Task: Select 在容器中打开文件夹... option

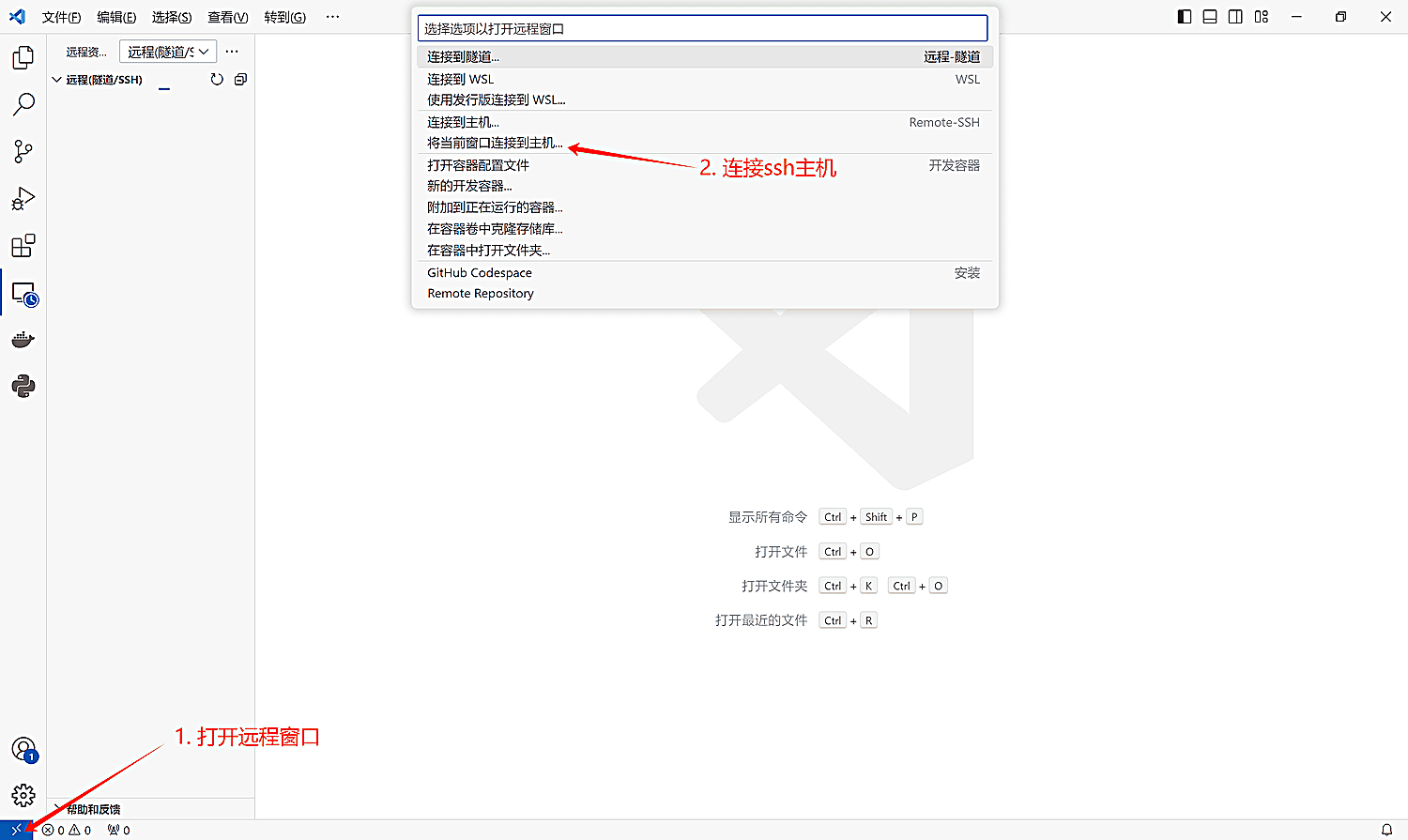Action: 705,251
